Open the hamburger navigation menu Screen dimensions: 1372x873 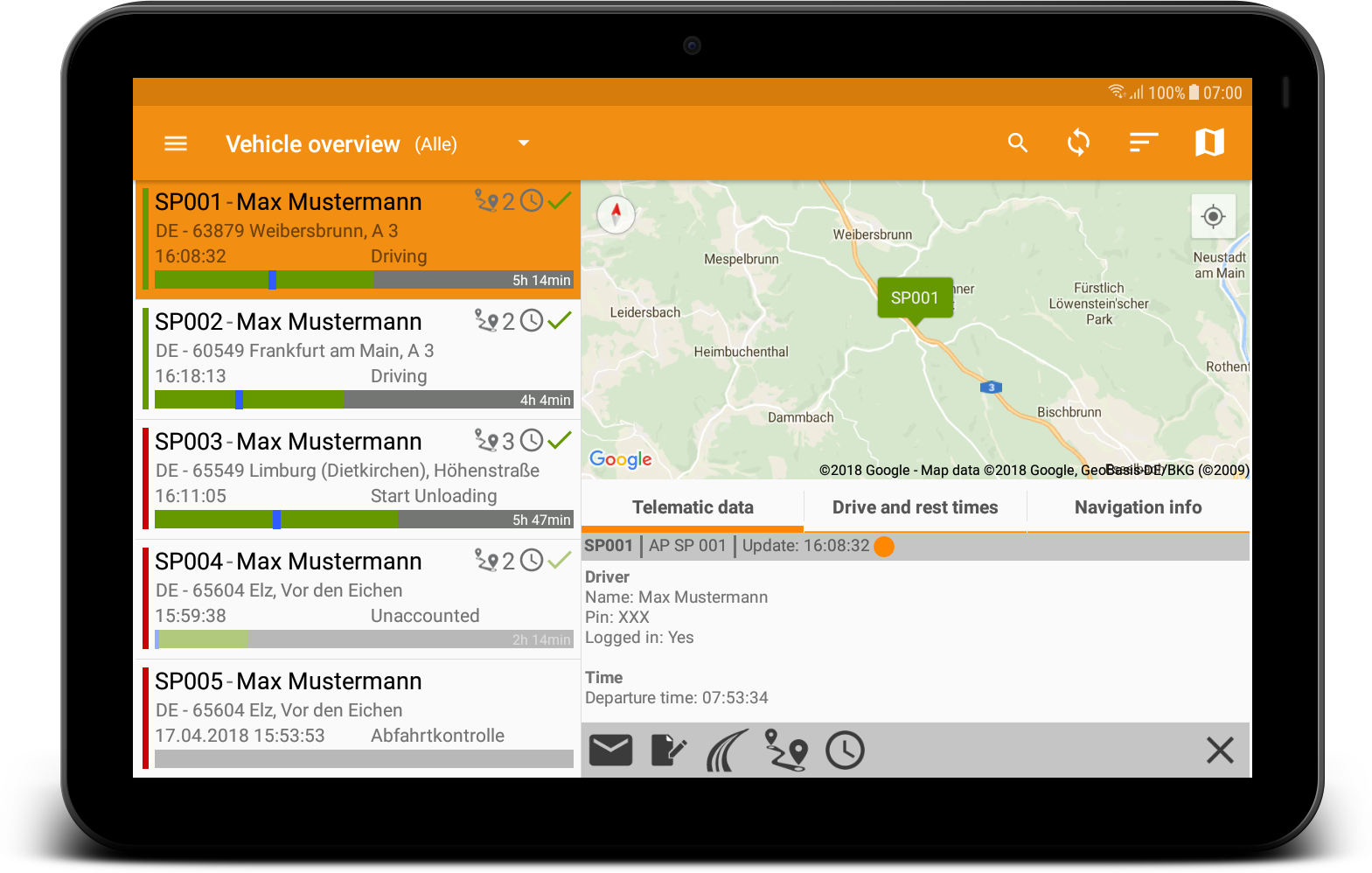click(176, 143)
